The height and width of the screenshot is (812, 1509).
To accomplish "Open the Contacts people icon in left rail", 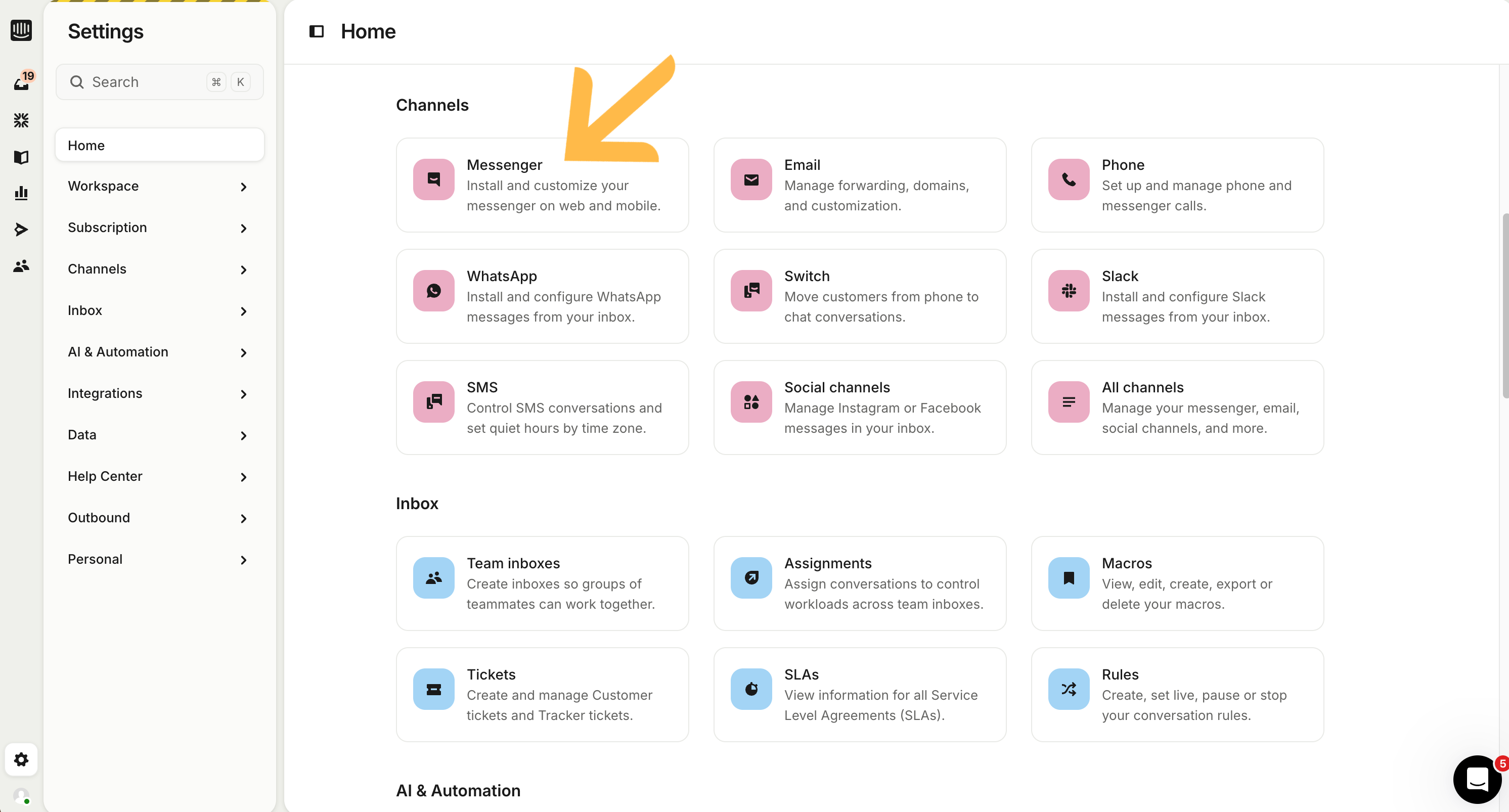I will click(x=21, y=266).
